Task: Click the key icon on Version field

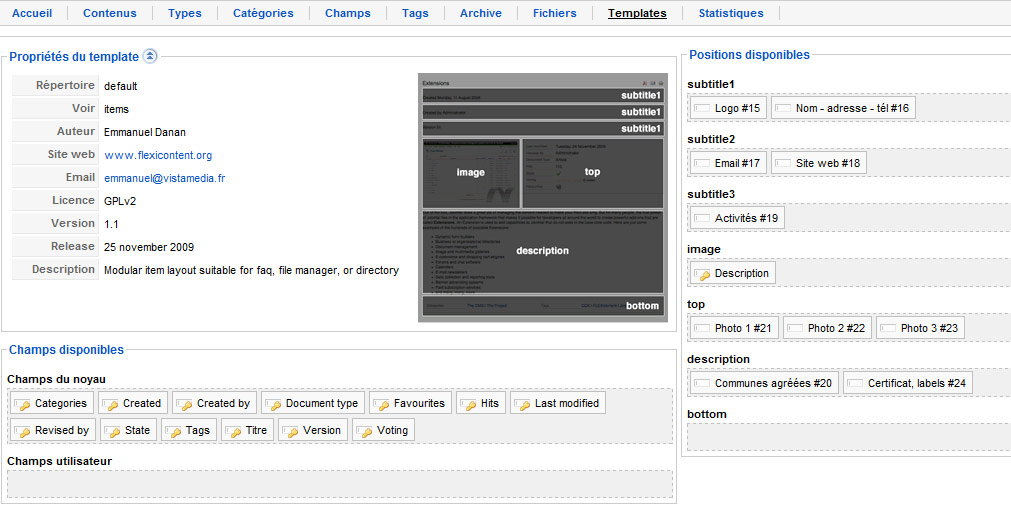Action: point(292,431)
